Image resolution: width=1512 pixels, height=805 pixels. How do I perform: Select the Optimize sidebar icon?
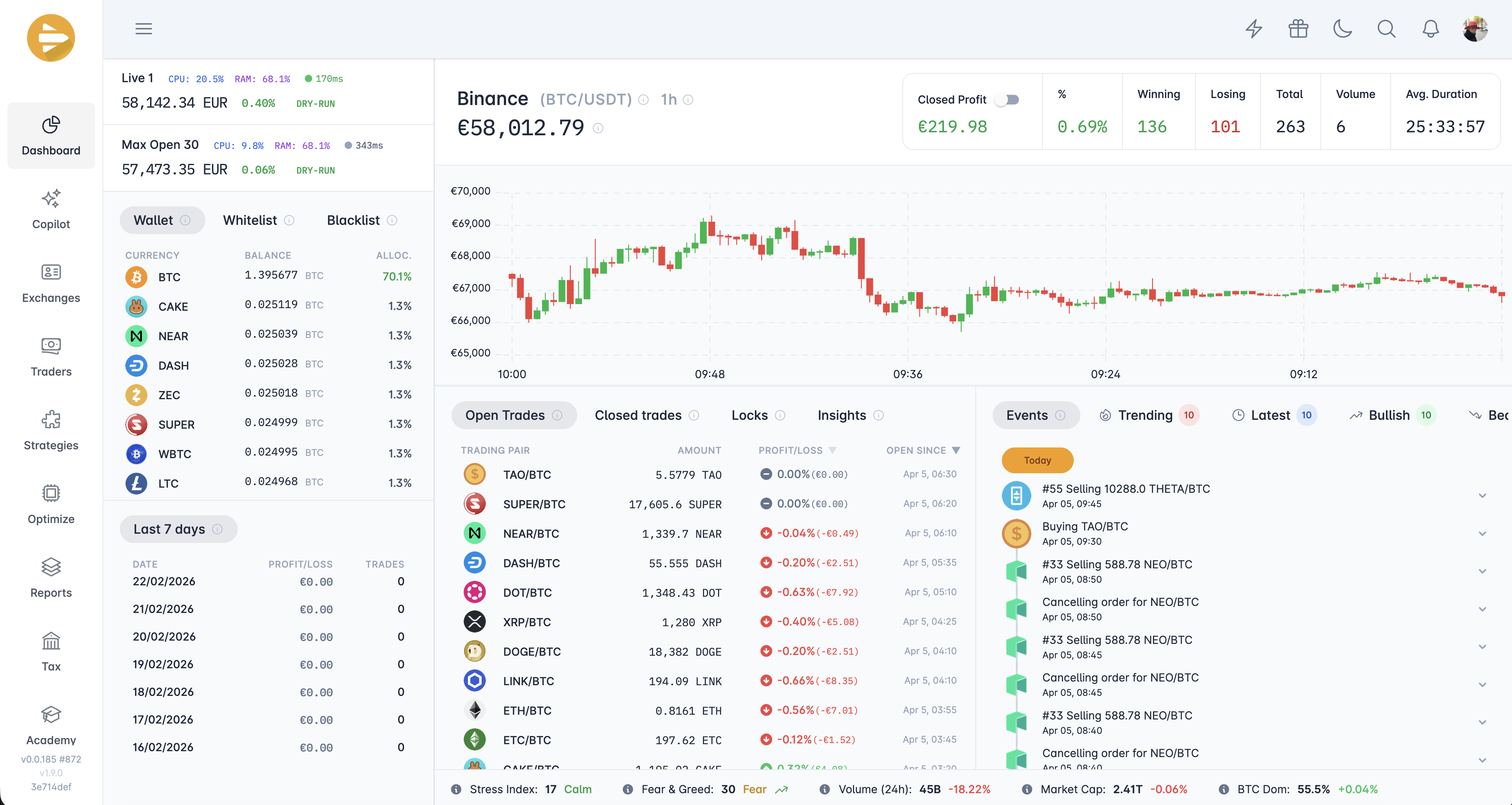pos(51,503)
